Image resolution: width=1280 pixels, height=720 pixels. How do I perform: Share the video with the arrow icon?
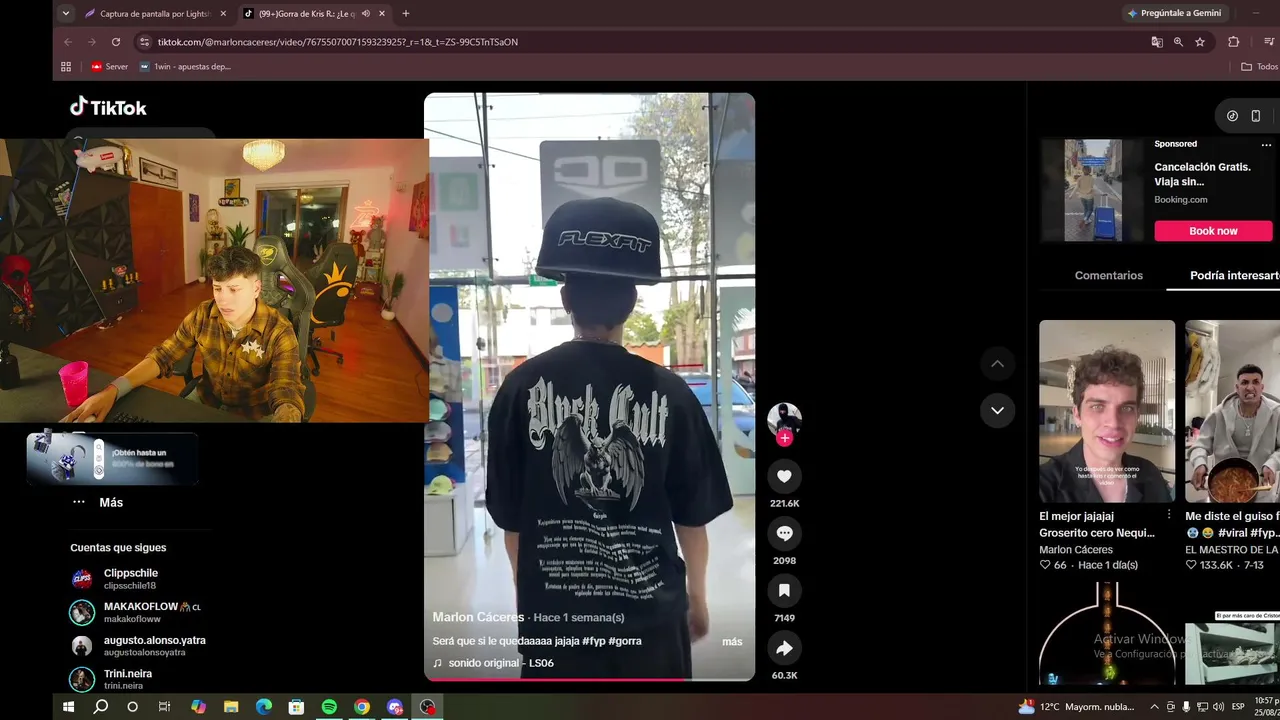[x=784, y=649]
